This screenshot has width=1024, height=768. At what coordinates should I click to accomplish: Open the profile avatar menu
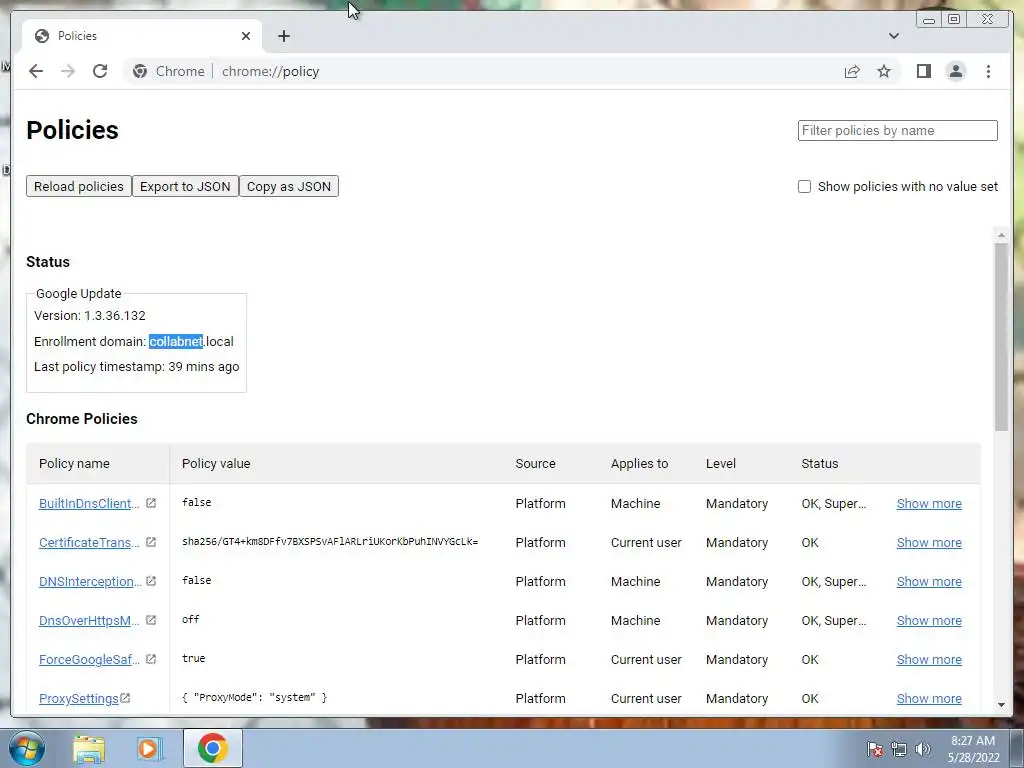click(x=955, y=71)
